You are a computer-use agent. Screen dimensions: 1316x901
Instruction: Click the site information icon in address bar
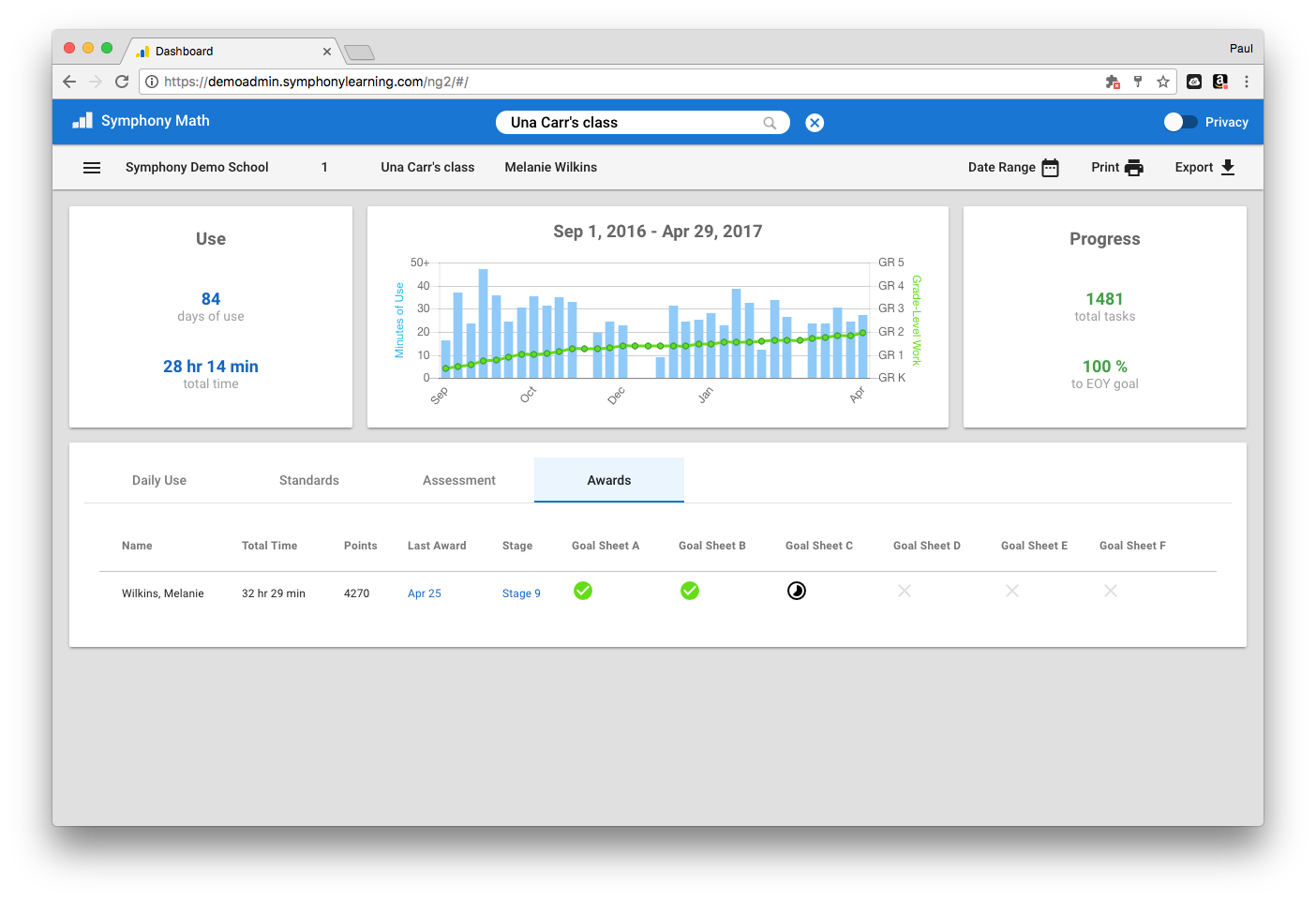tap(152, 82)
